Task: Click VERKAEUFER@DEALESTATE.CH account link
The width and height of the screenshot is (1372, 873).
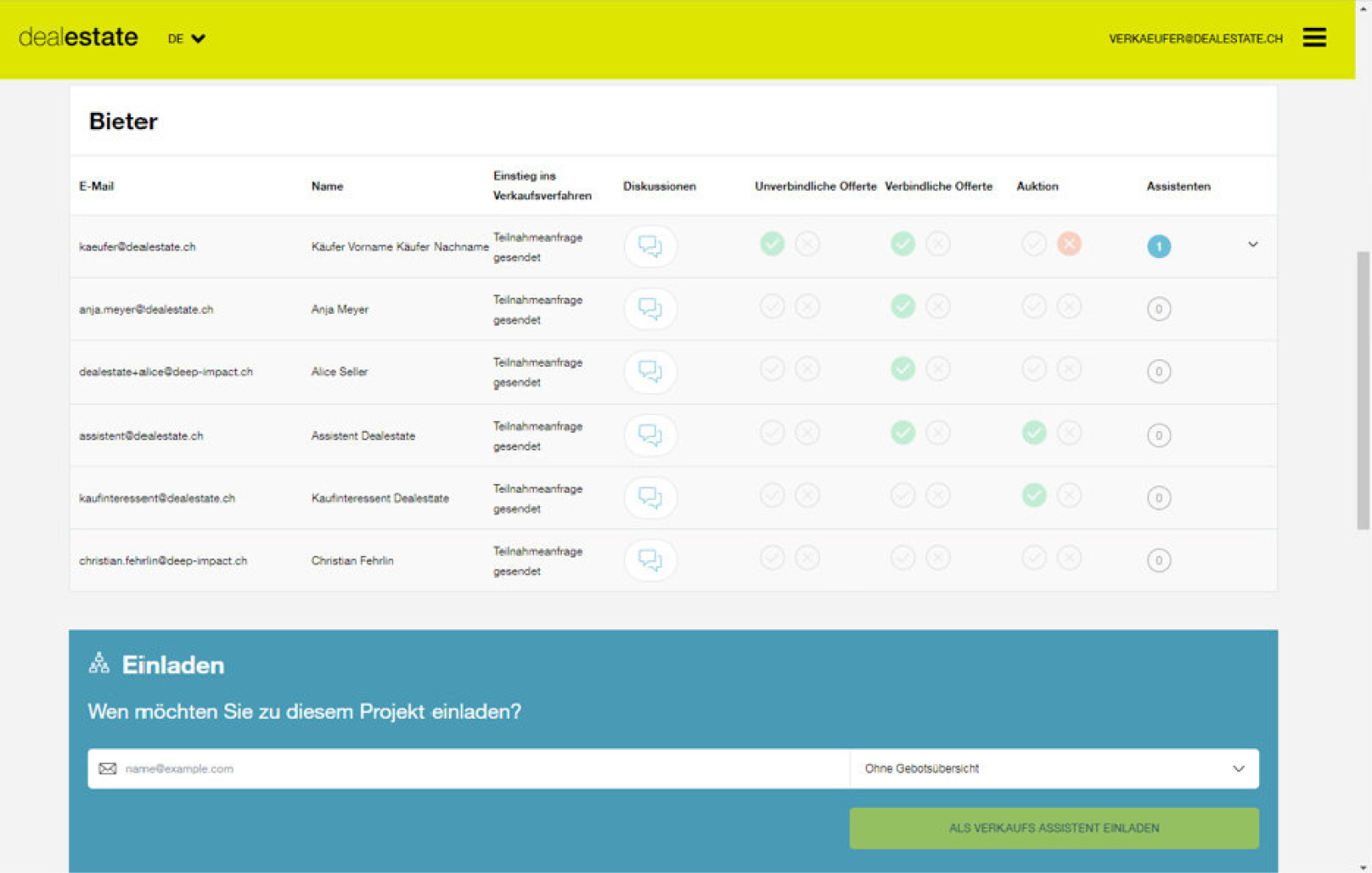Action: coord(1196,39)
